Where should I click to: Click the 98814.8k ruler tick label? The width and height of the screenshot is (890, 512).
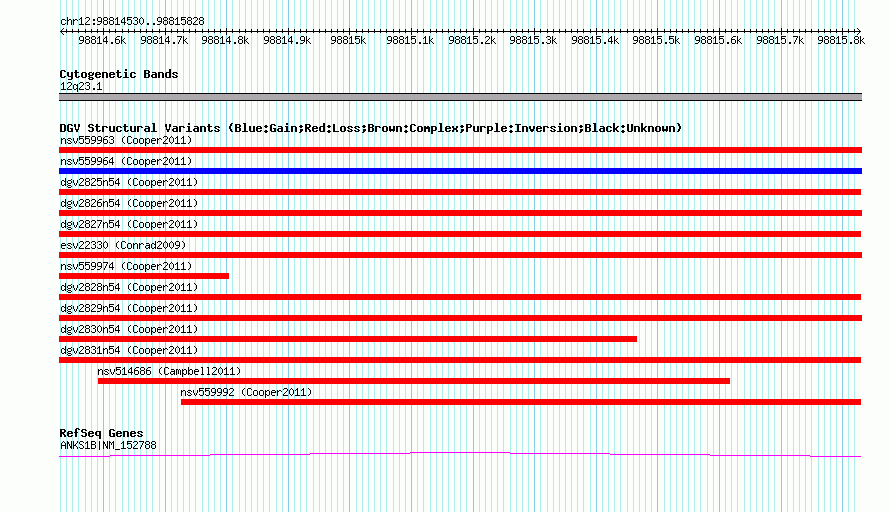click(225, 41)
